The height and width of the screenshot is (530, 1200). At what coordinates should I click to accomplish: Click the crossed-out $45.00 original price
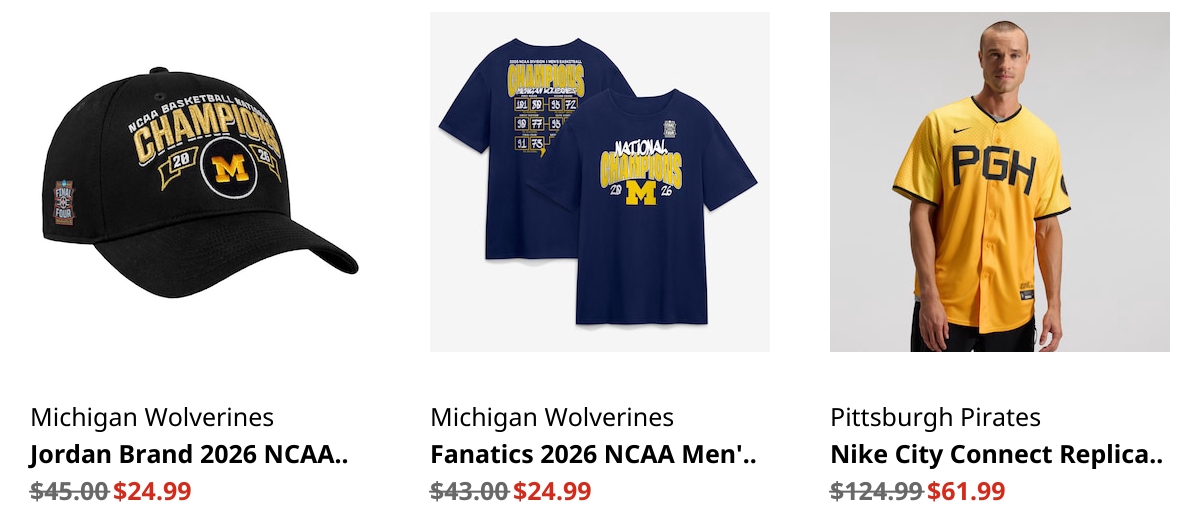pyautogui.click(x=69, y=491)
